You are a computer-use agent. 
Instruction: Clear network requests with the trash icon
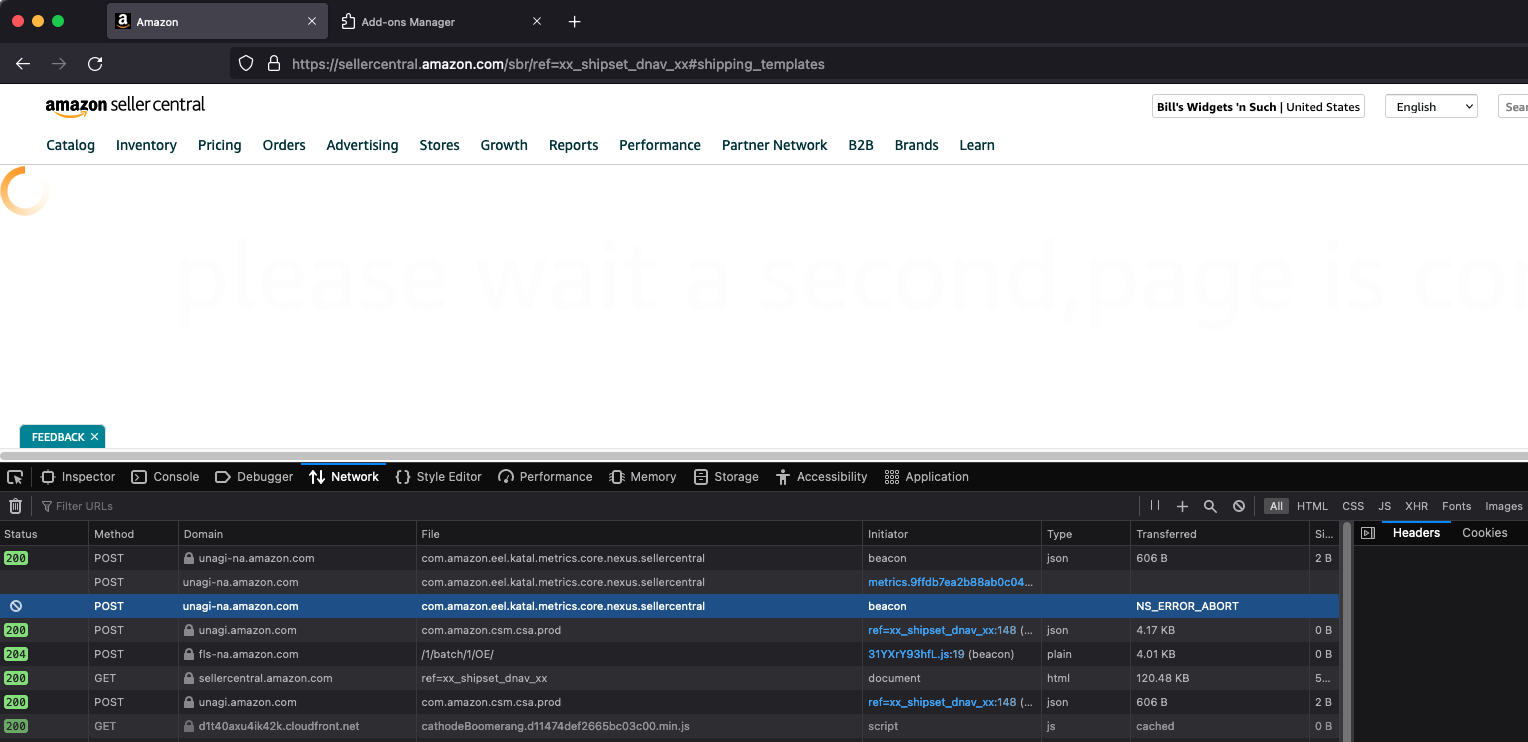(15, 506)
